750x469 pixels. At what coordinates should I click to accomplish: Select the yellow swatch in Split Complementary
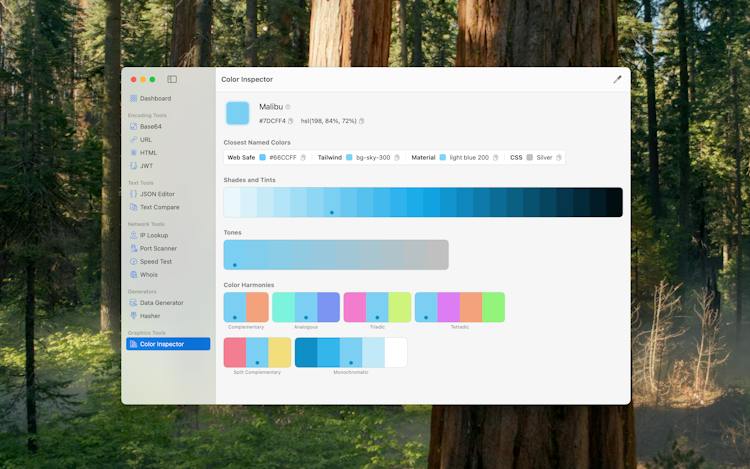[x=280, y=352]
